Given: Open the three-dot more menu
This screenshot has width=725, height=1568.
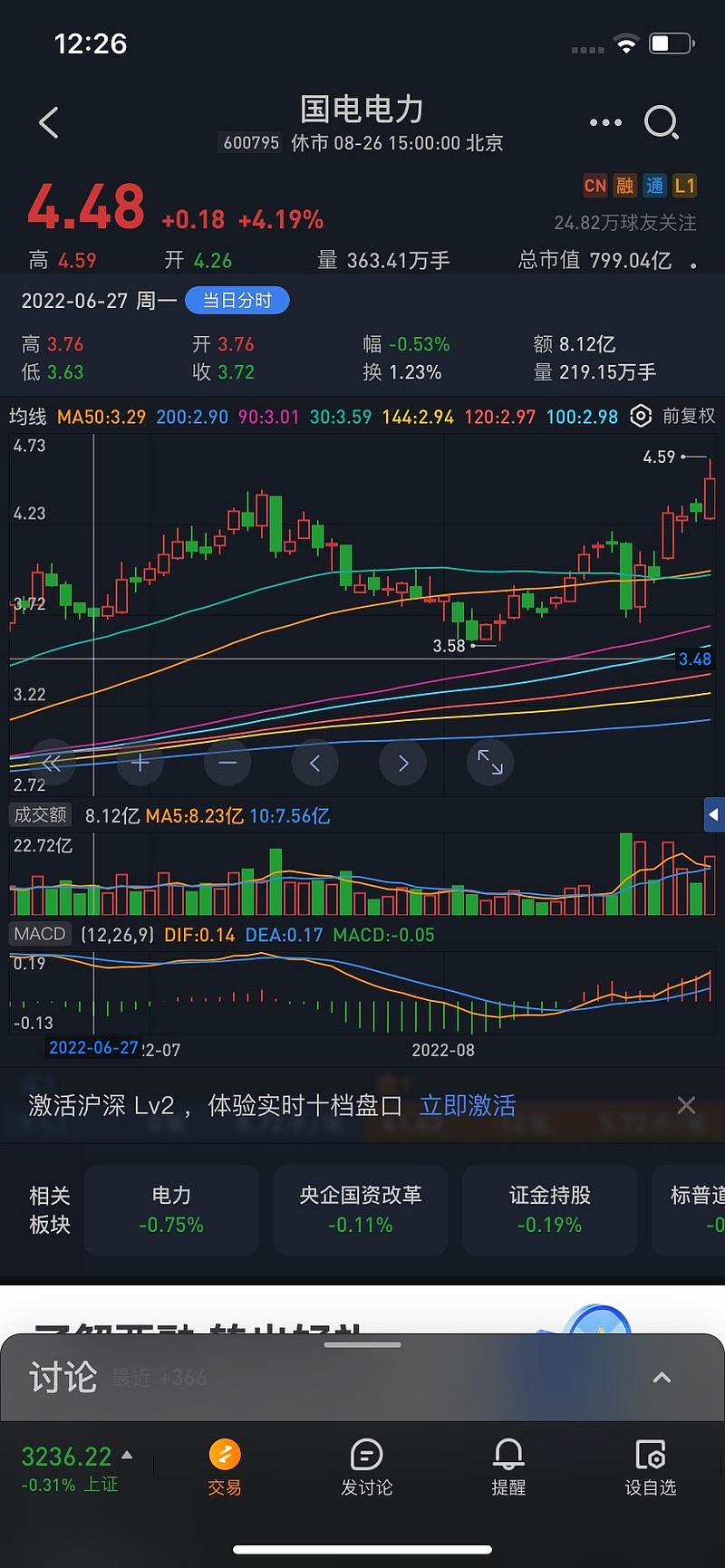Looking at the screenshot, I should [605, 122].
